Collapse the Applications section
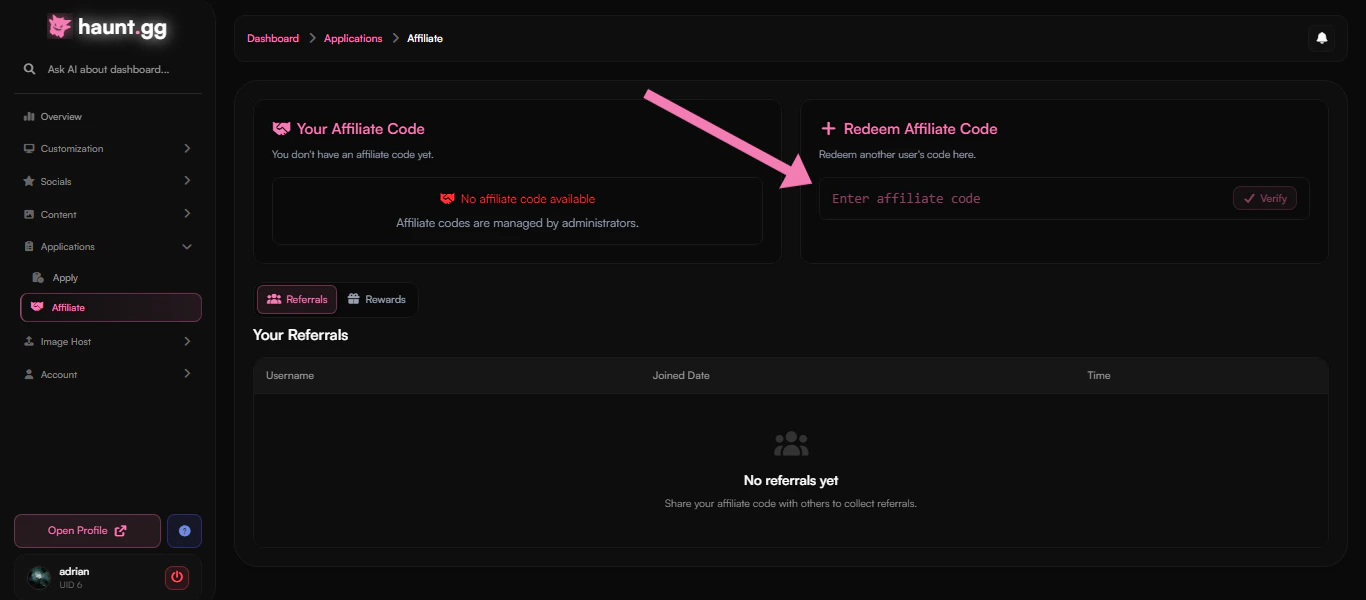1366x600 pixels. point(187,246)
